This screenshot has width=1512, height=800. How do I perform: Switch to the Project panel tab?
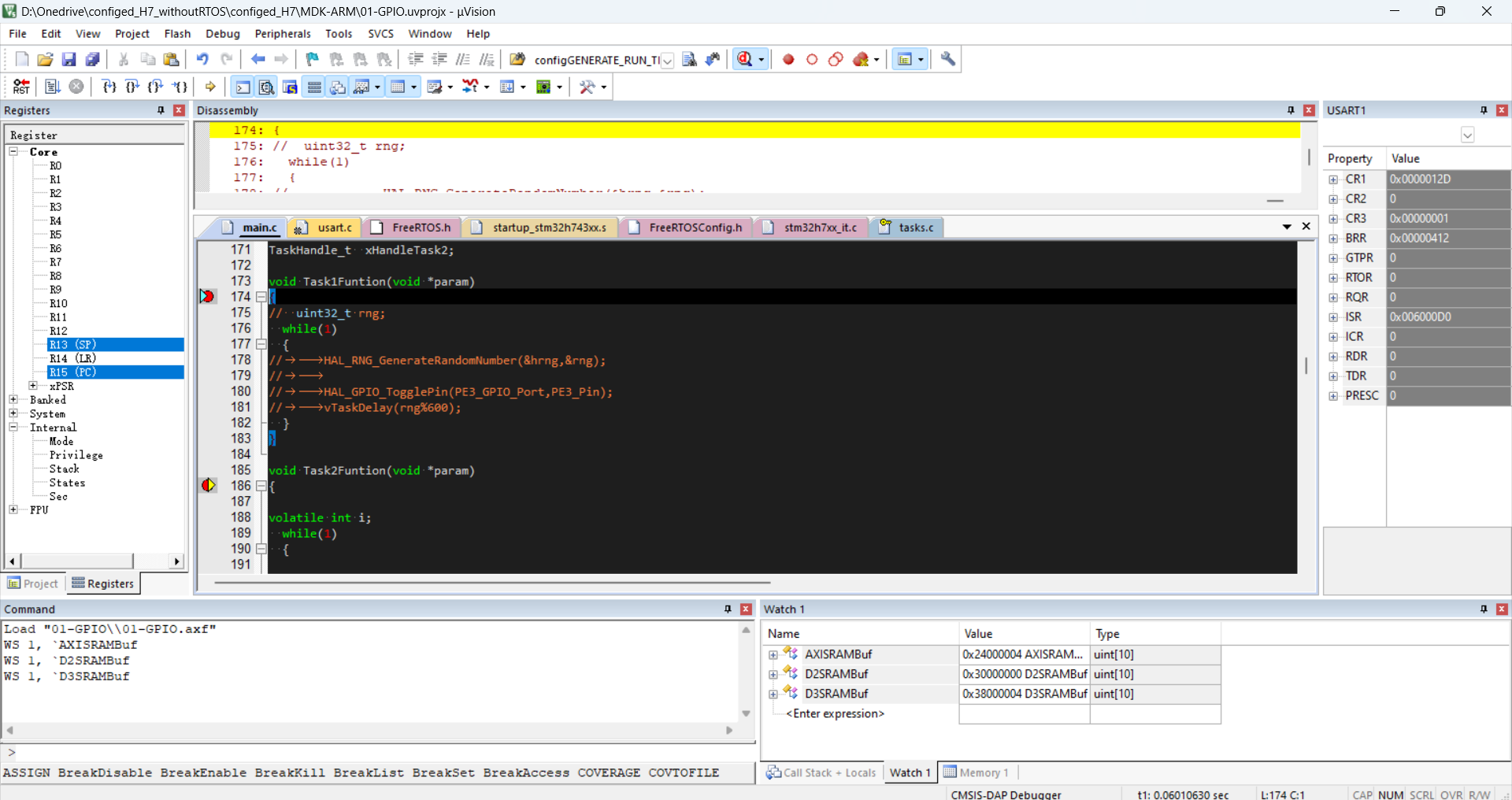32,583
